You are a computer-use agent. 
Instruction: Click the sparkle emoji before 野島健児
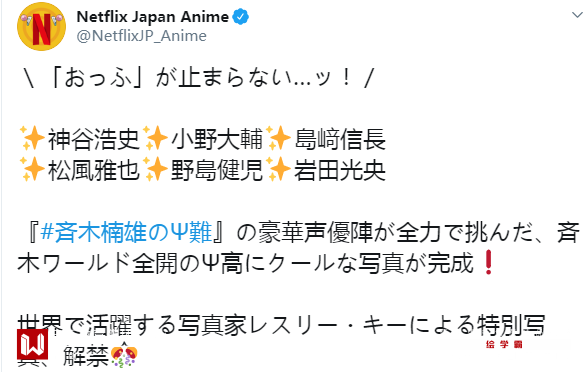coord(155,170)
